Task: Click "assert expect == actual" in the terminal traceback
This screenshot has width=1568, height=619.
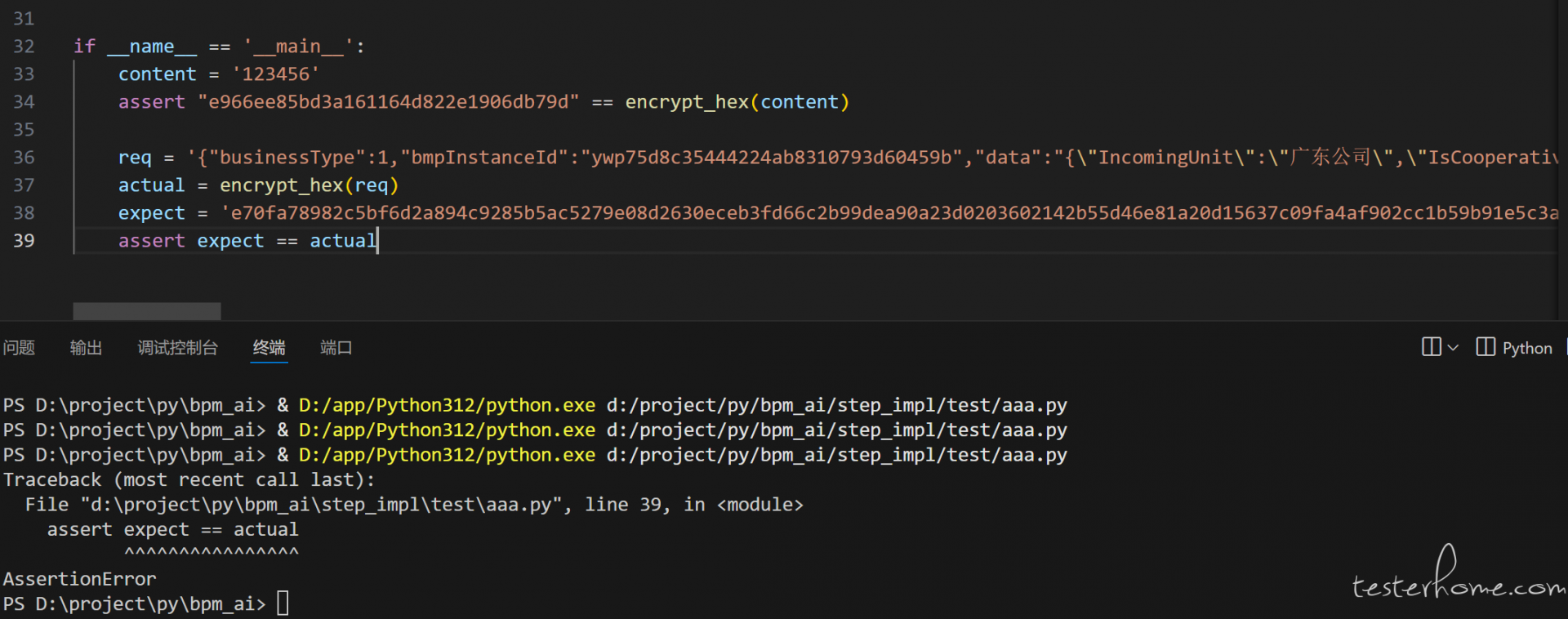Action: point(173,529)
